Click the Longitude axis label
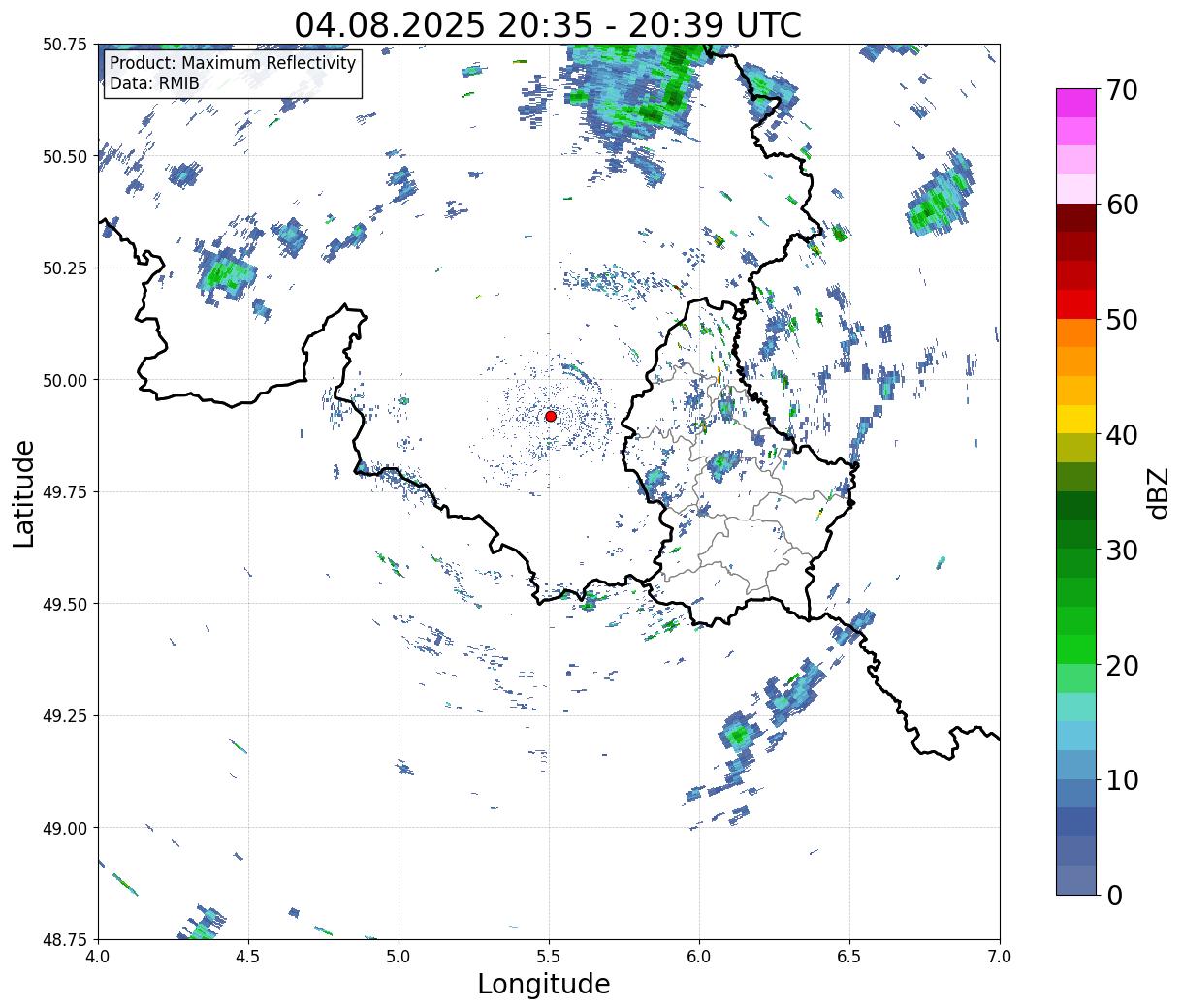The height and width of the screenshot is (1008, 1182). pyautogui.click(x=544, y=984)
